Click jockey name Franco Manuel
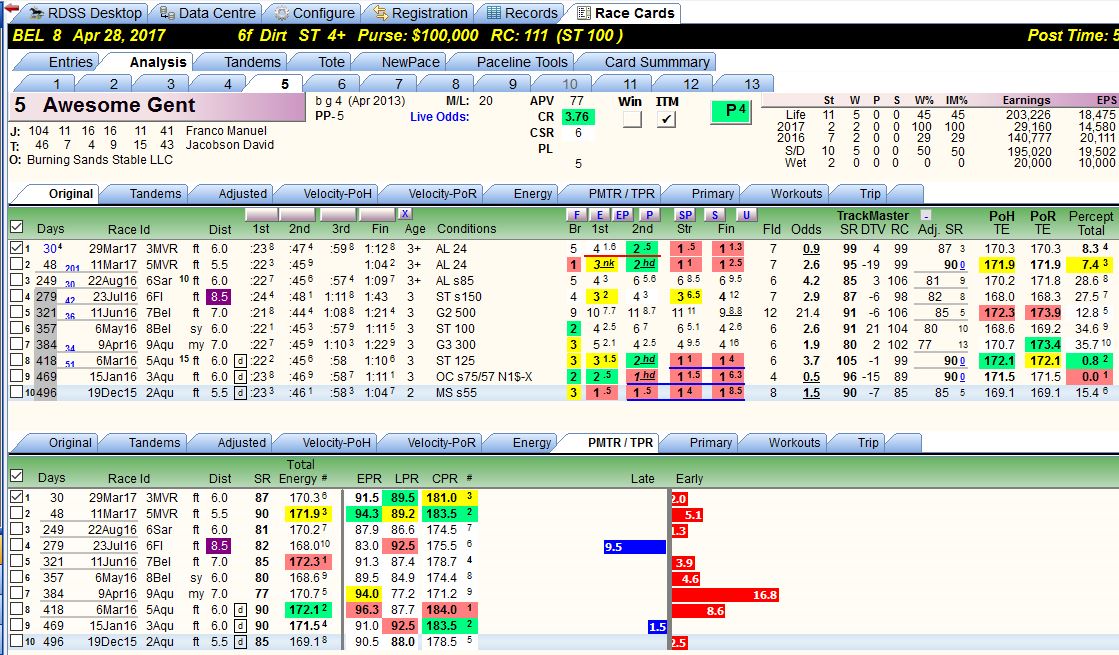The image size is (1119, 655). click(x=226, y=131)
